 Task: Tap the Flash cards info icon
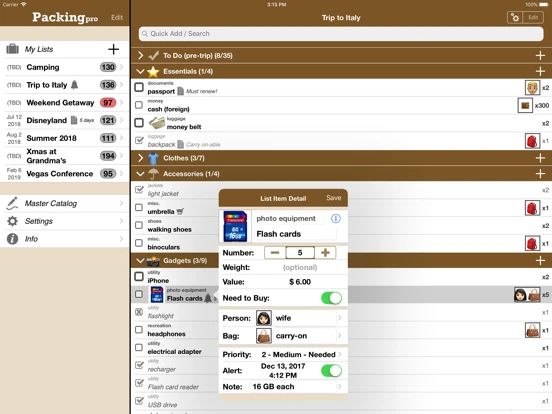pyautogui.click(x=336, y=219)
